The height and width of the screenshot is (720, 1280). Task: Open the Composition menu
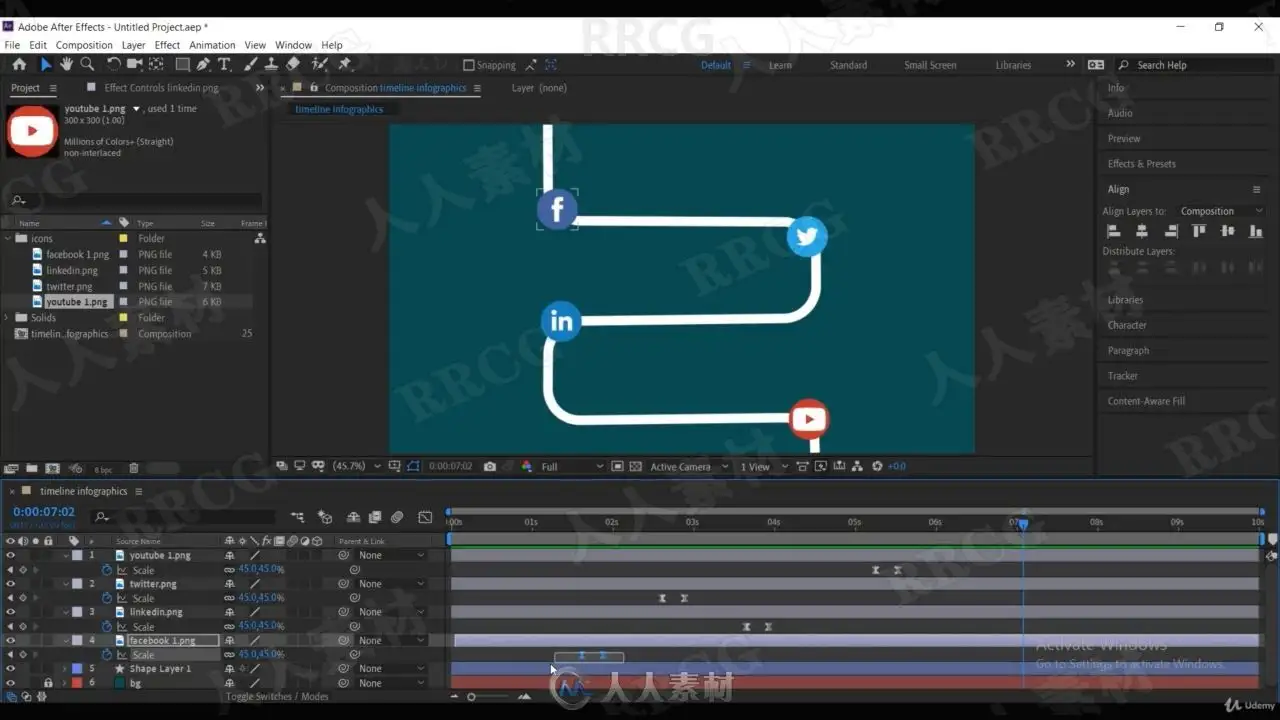84,45
